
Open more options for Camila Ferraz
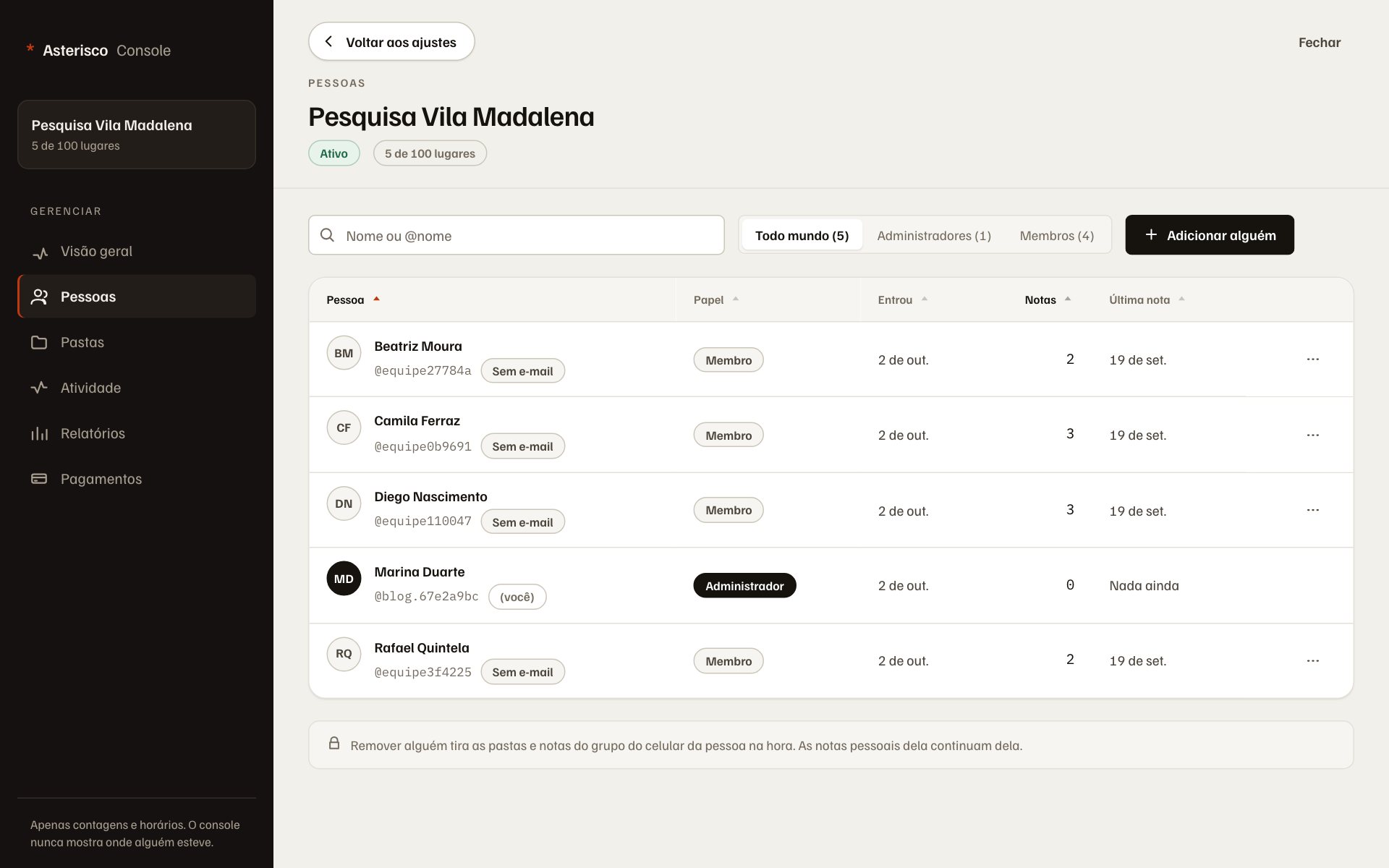(1313, 435)
